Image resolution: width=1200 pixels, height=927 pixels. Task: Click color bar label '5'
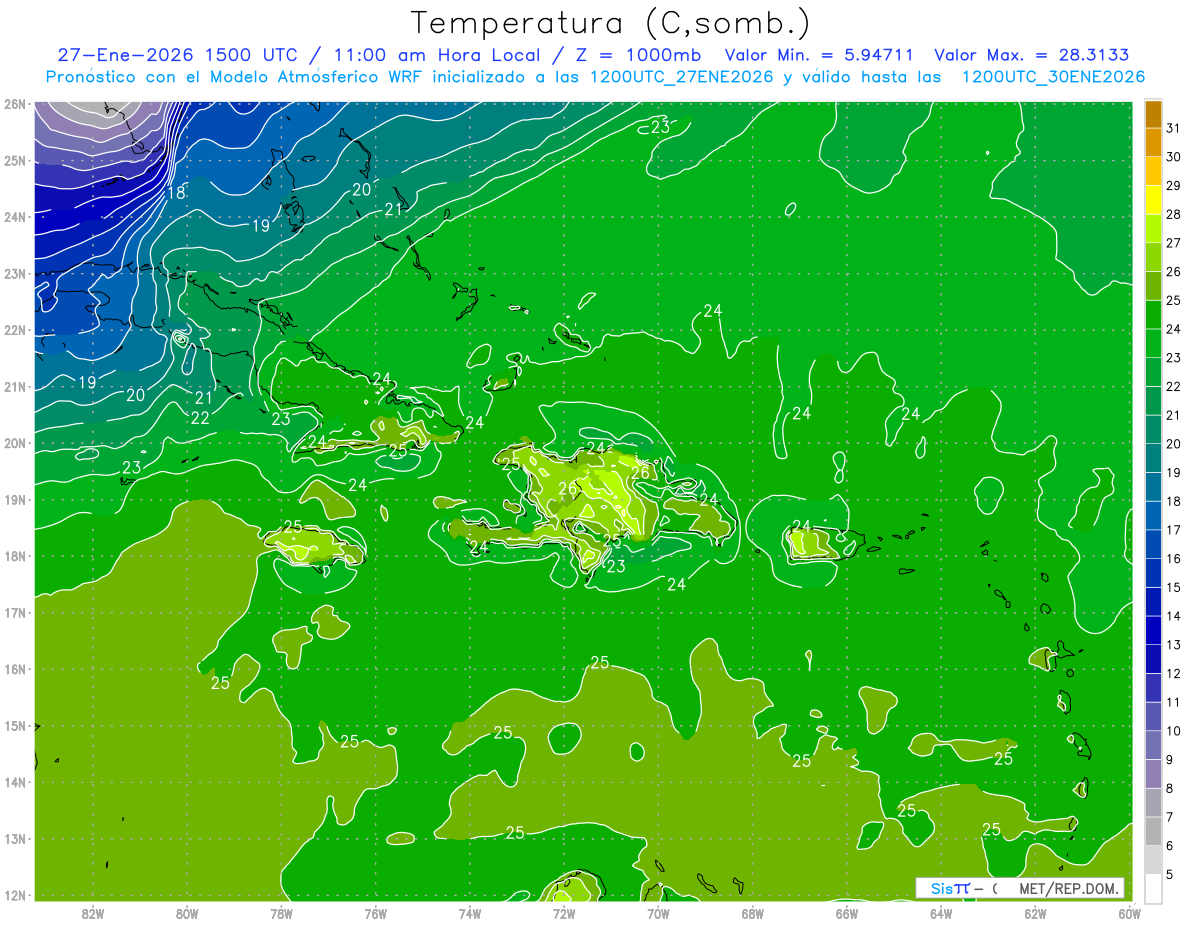1170,874
